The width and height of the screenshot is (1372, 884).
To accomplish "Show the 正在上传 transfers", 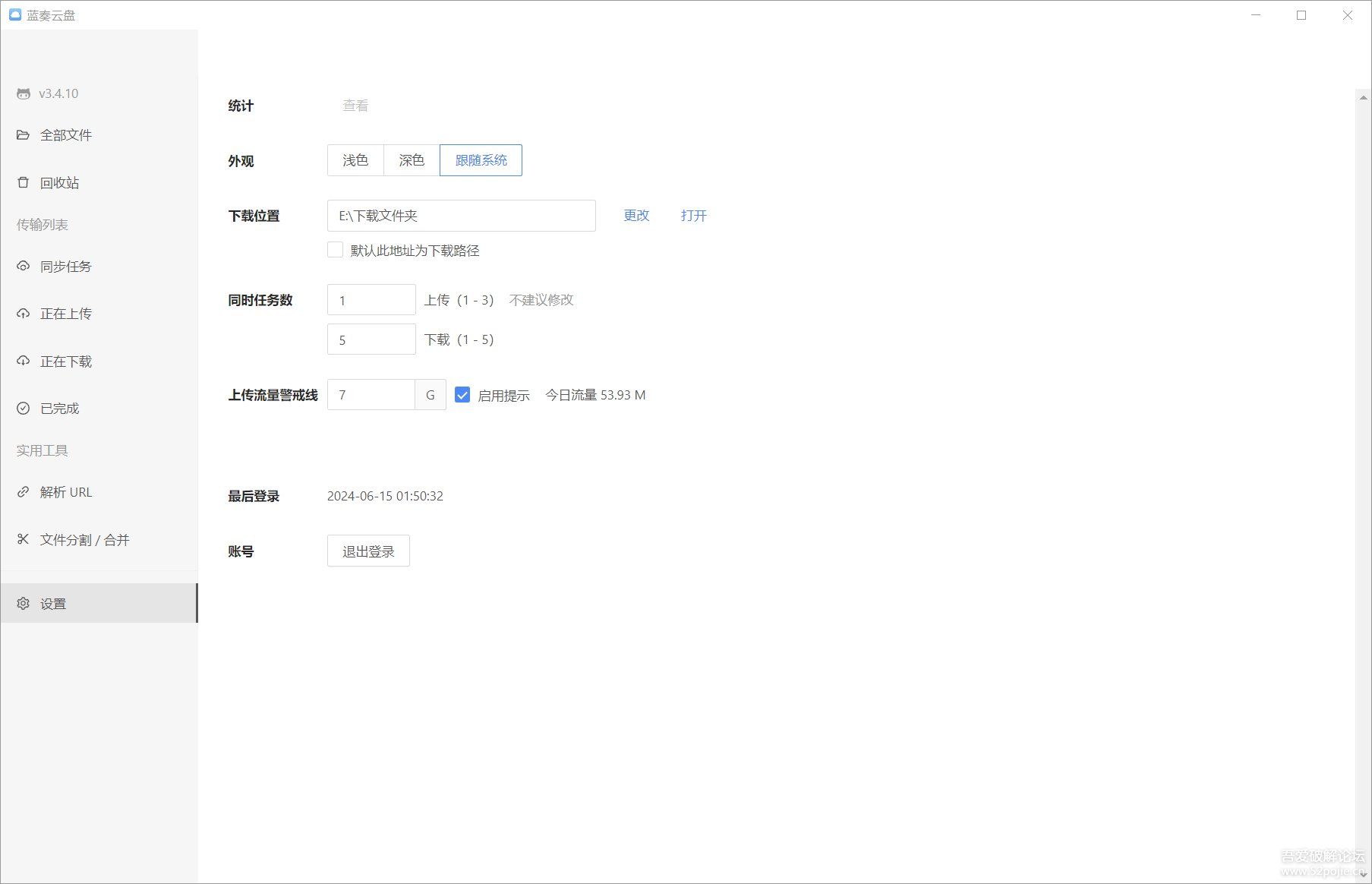I will [x=99, y=314].
